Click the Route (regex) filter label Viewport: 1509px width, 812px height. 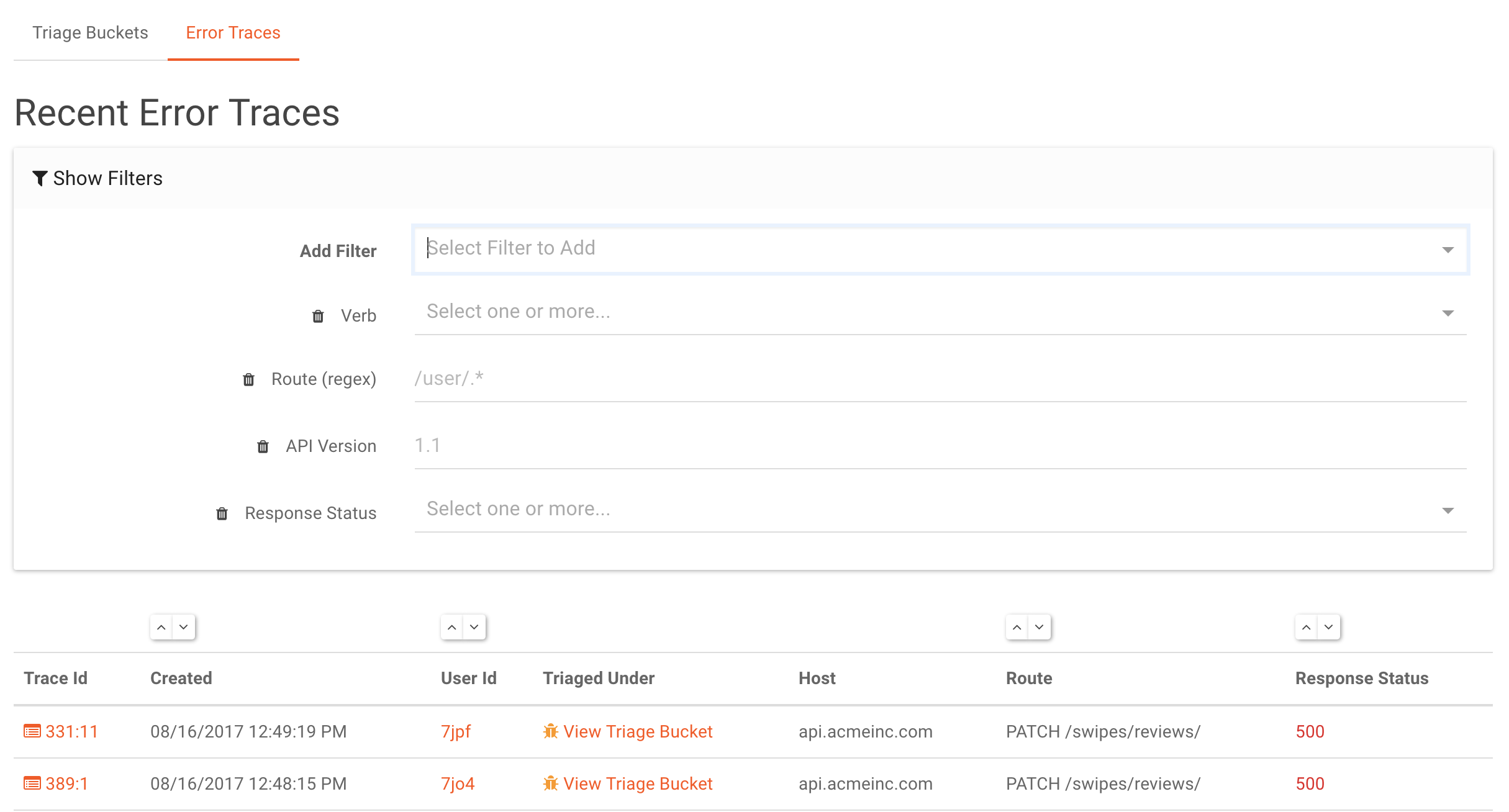click(x=324, y=379)
